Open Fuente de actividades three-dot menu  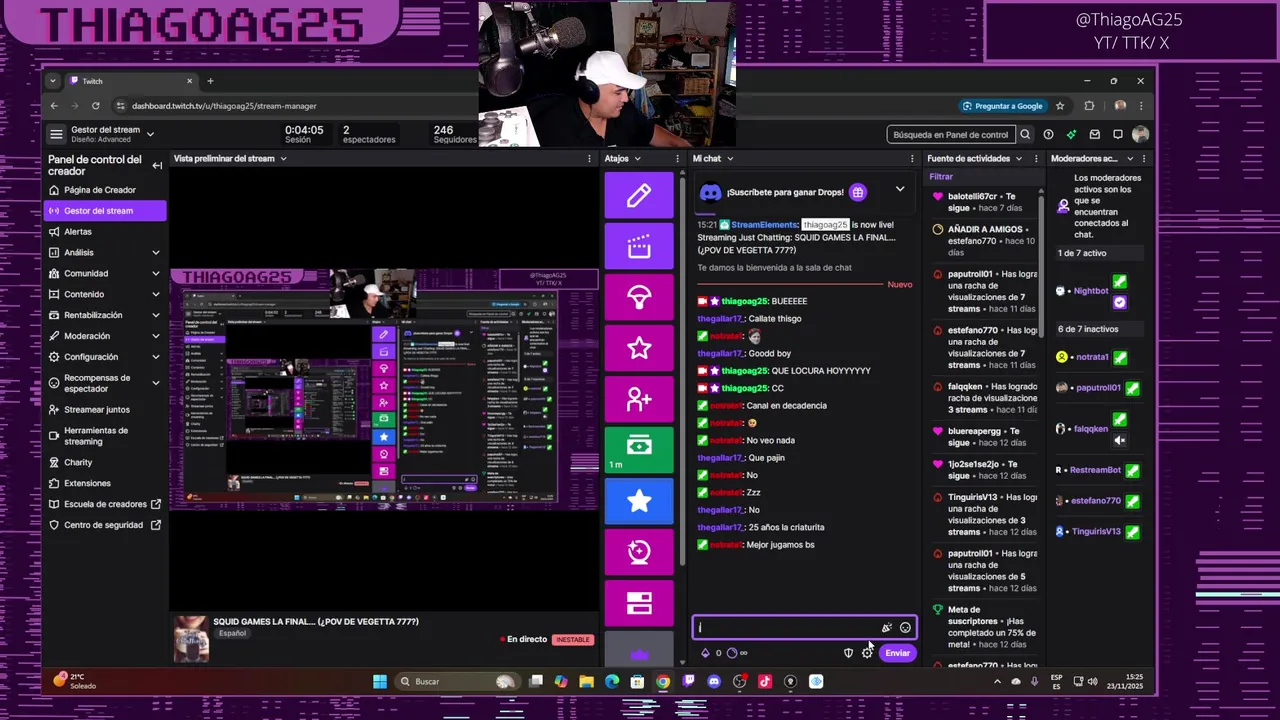1035,159
